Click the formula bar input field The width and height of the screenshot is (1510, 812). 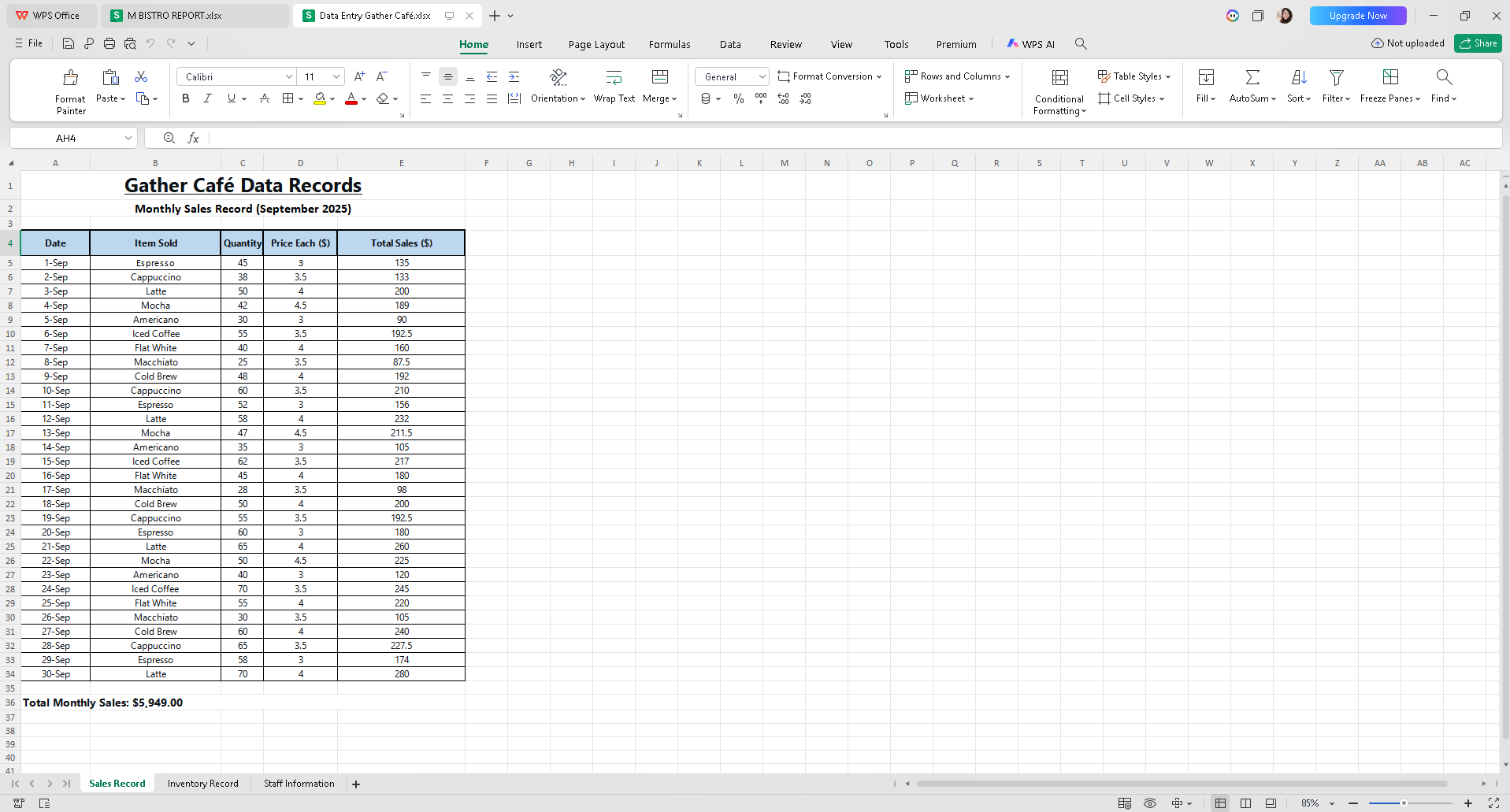click(855, 138)
